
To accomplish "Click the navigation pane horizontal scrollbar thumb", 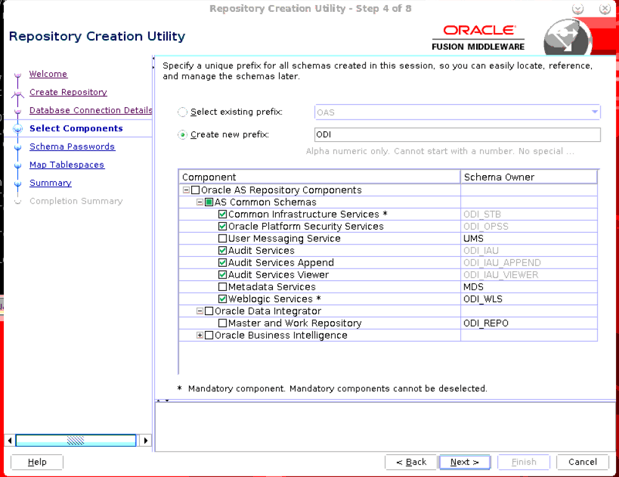I will click(x=75, y=440).
